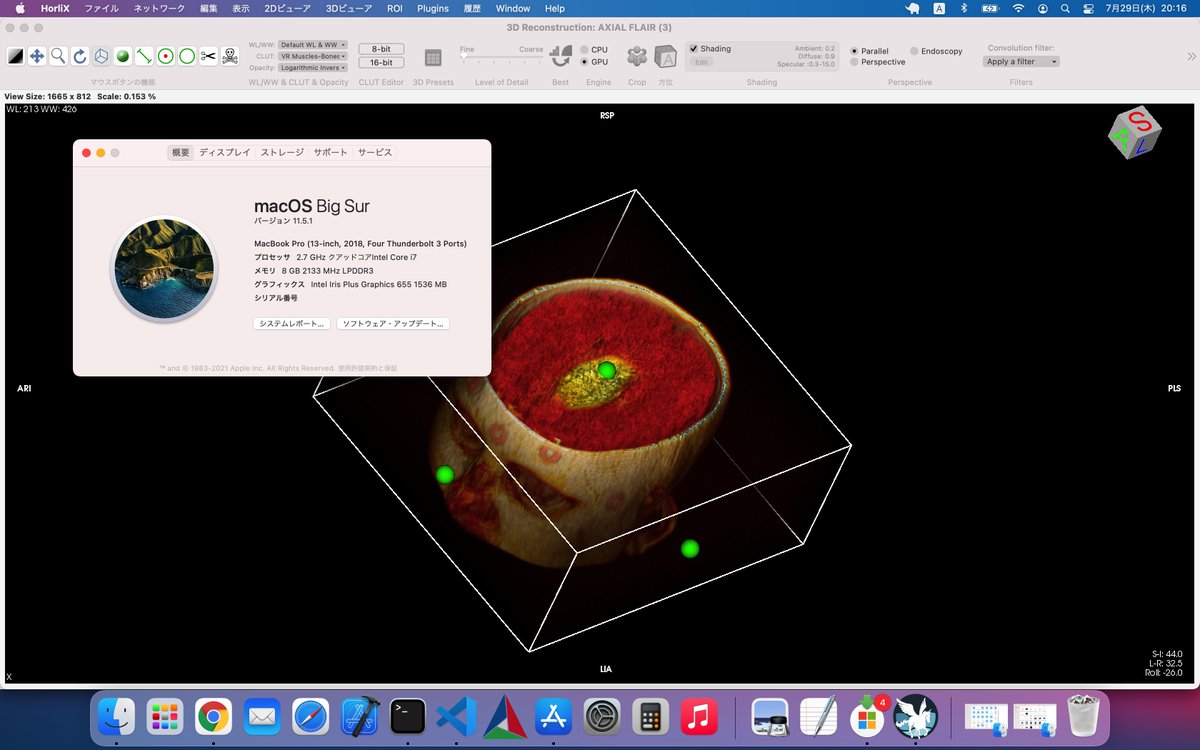This screenshot has width=1200, height=750.
Task: Open Xcode from the Dock
Action: click(359, 716)
